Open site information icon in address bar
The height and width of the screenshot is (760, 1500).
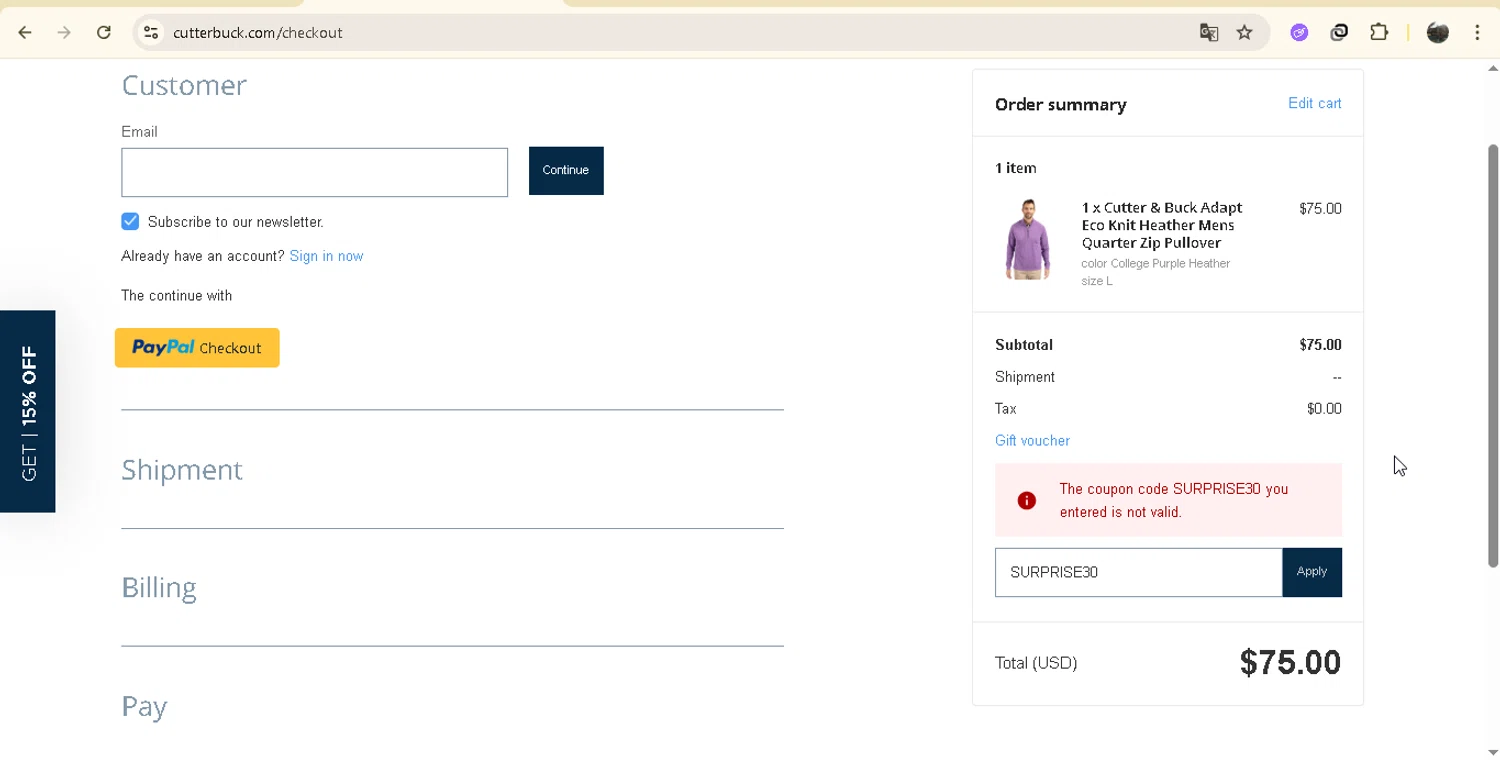pos(151,33)
